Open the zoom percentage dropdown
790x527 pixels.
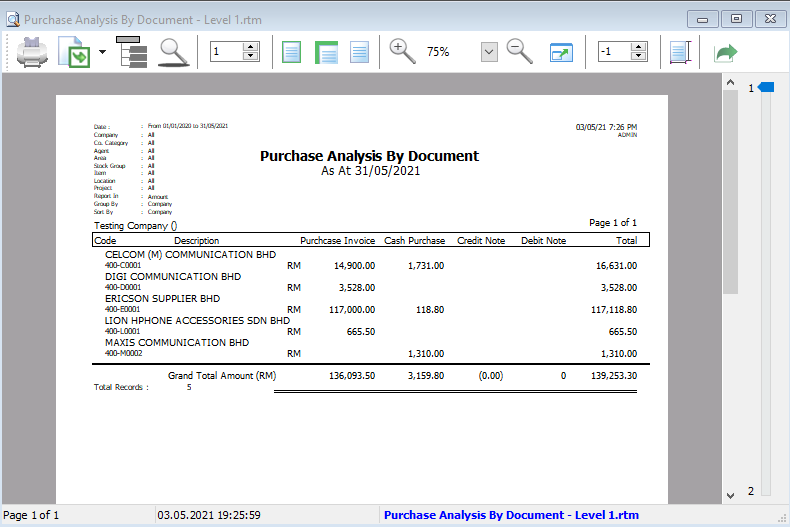pos(489,52)
